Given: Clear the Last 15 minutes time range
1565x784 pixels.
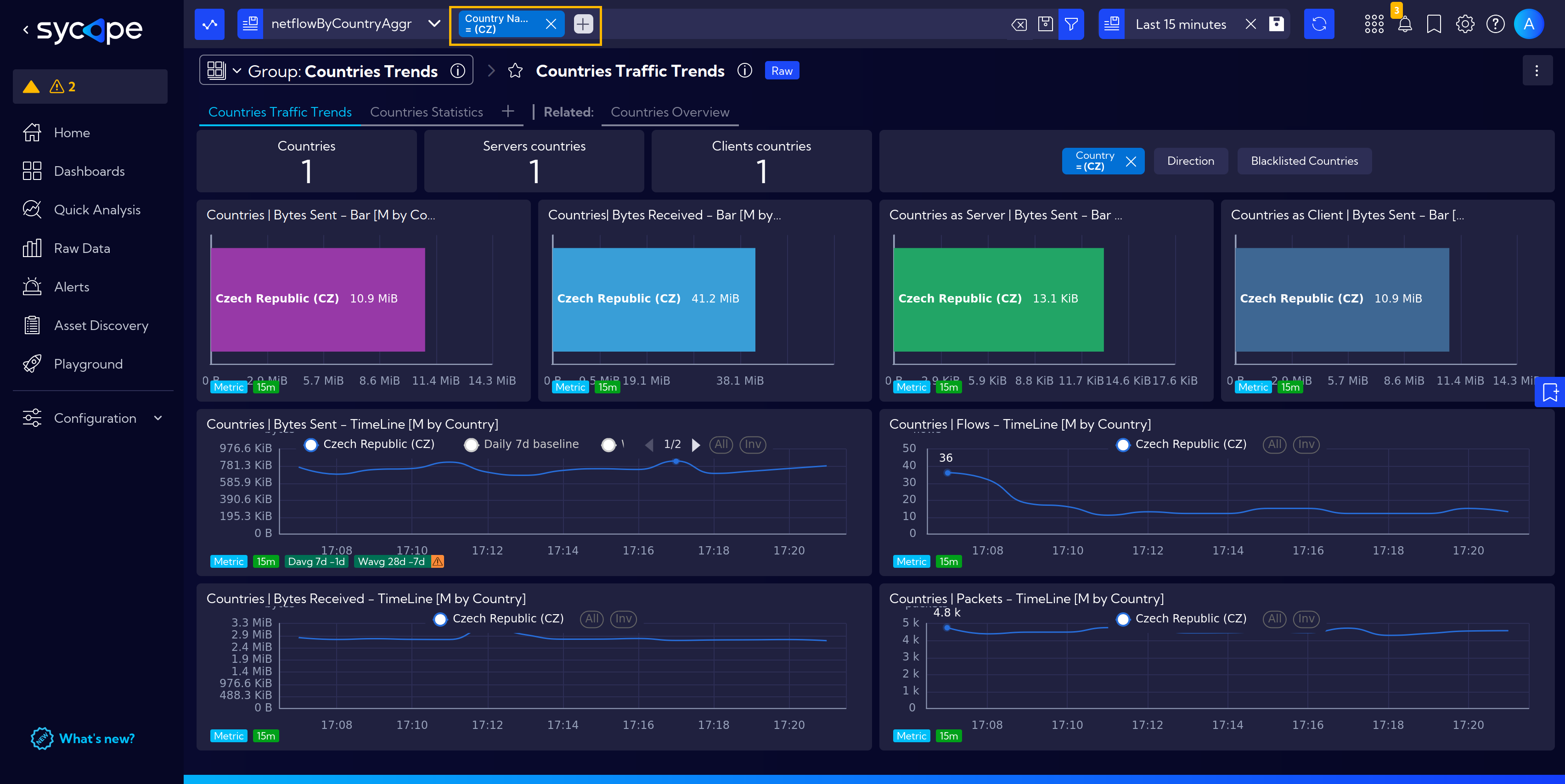Looking at the screenshot, I should (x=1250, y=24).
